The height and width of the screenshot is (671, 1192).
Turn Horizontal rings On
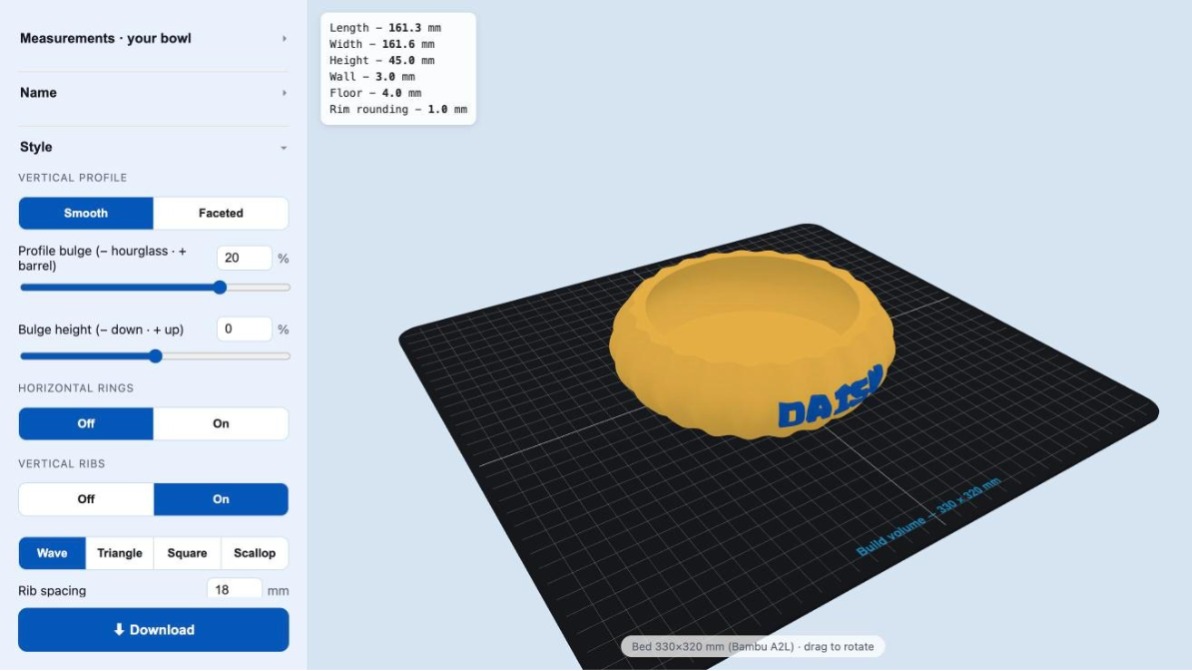(221, 424)
